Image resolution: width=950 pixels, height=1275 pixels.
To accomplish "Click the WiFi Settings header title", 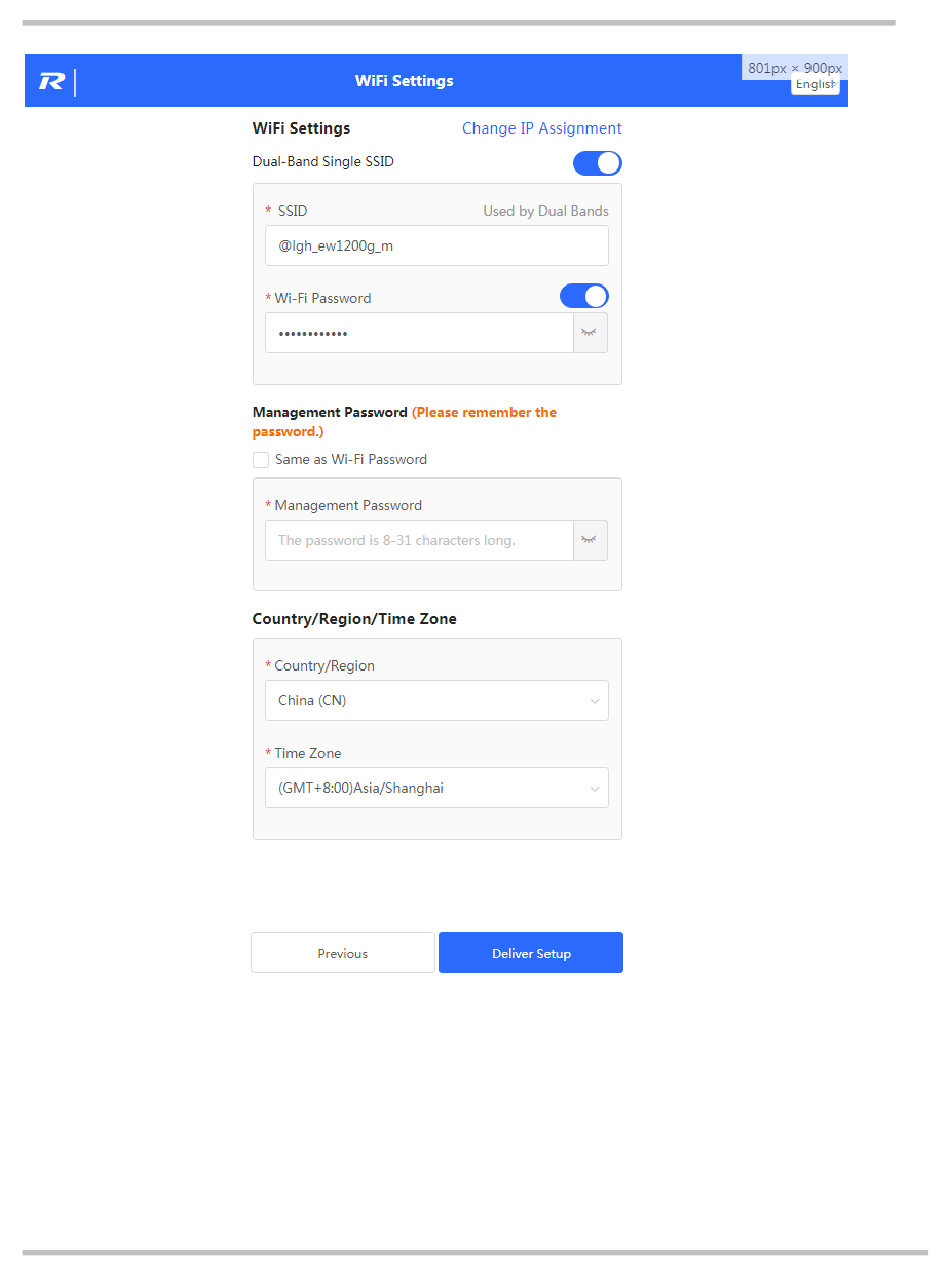I will 404,81.
